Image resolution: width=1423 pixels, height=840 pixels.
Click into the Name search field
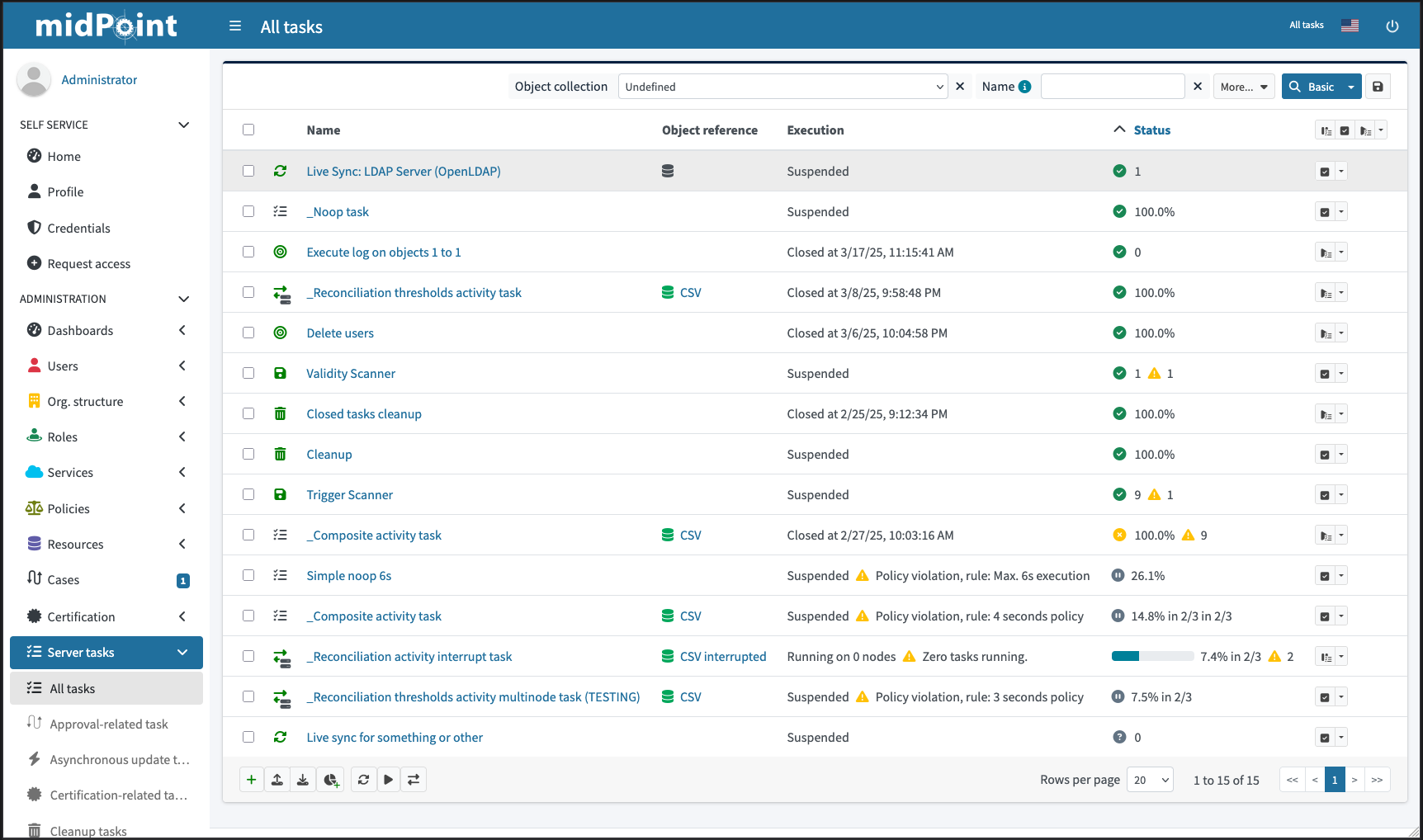pos(1112,87)
